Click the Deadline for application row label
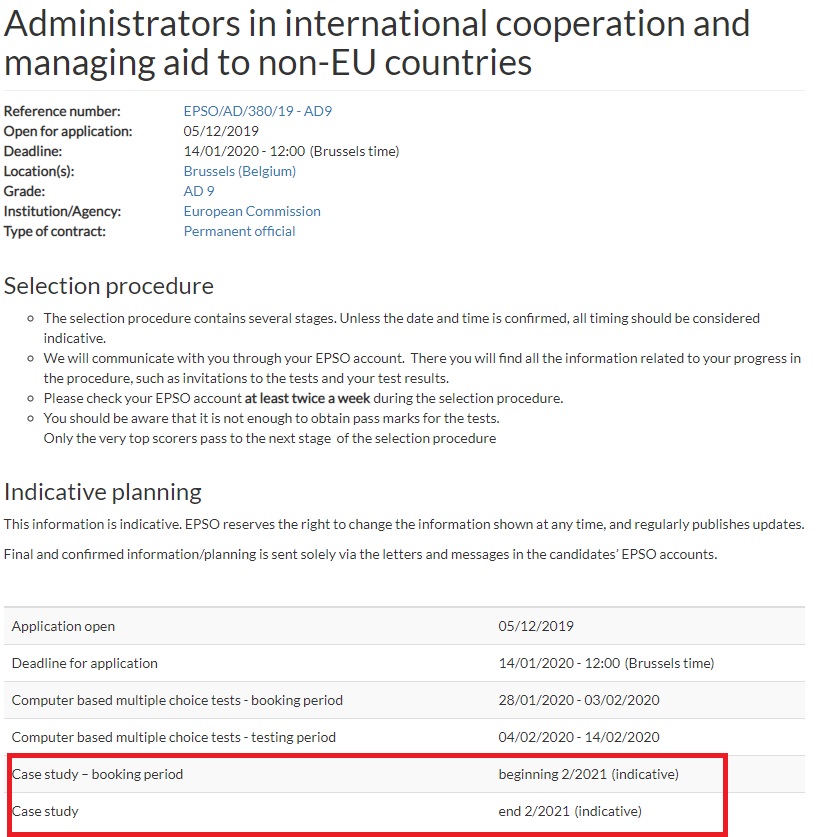The width and height of the screenshot is (827, 837). 85,663
